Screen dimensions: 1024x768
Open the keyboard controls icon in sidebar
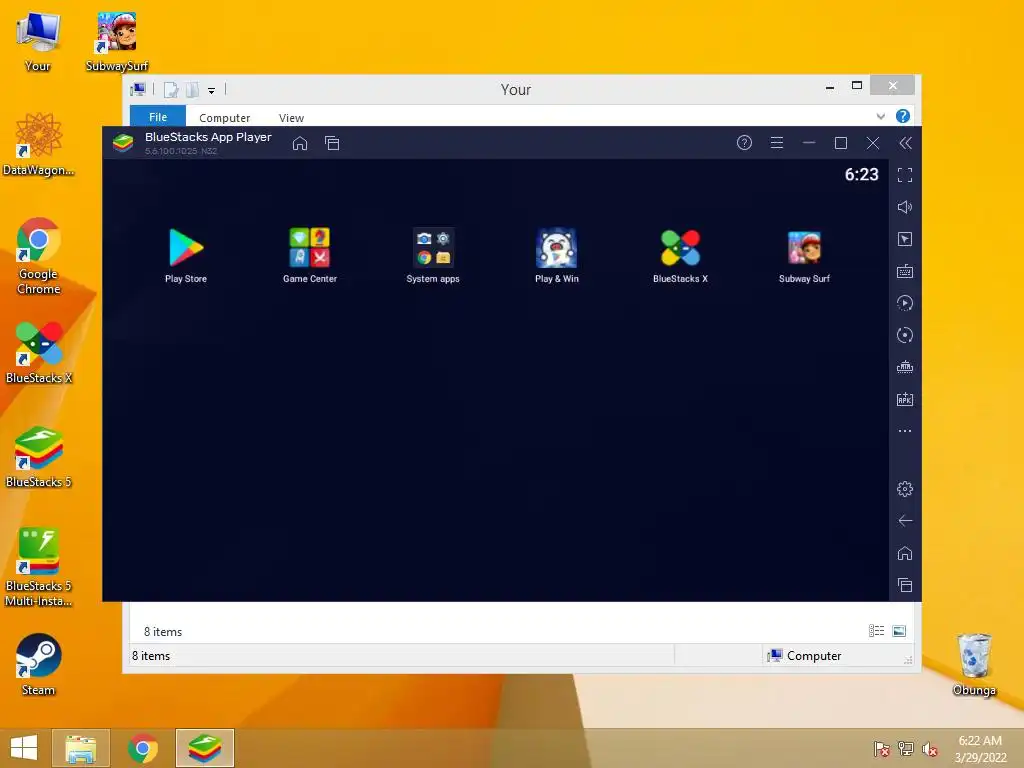(x=904, y=271)
